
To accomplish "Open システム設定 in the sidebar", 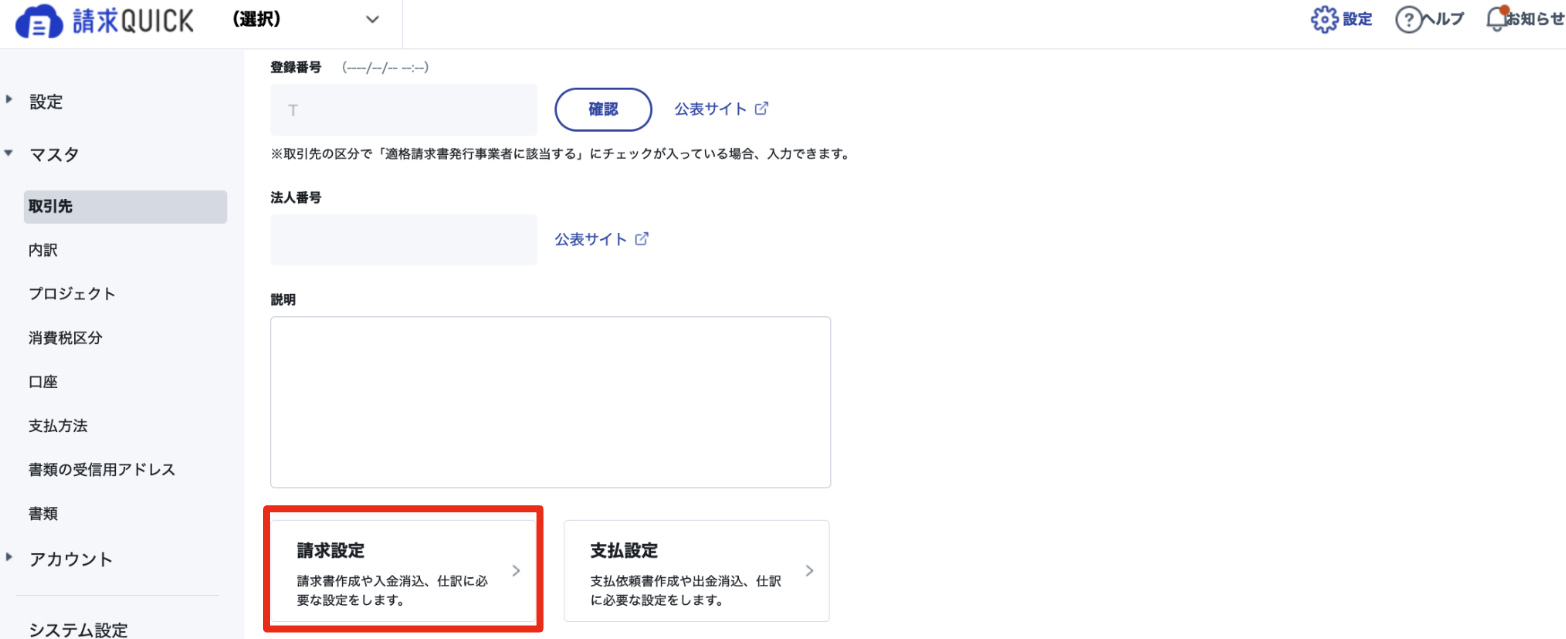I will (x=79, y=629).
